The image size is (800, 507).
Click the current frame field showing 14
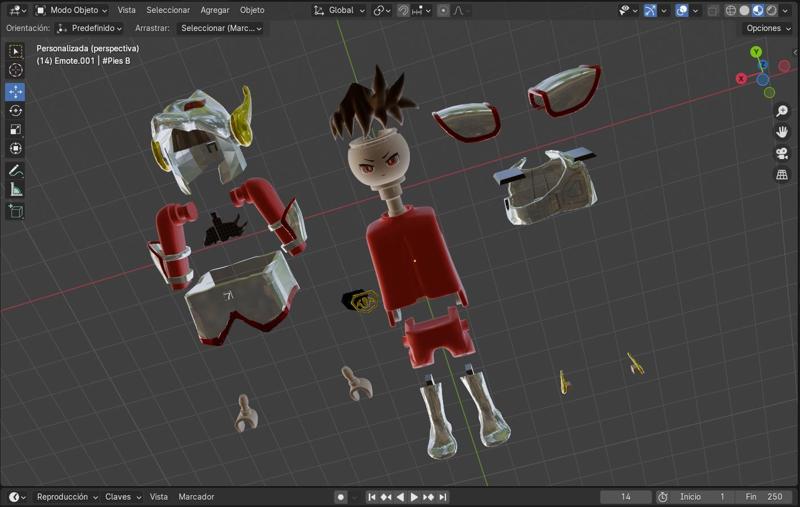click(x=626, y=497)
